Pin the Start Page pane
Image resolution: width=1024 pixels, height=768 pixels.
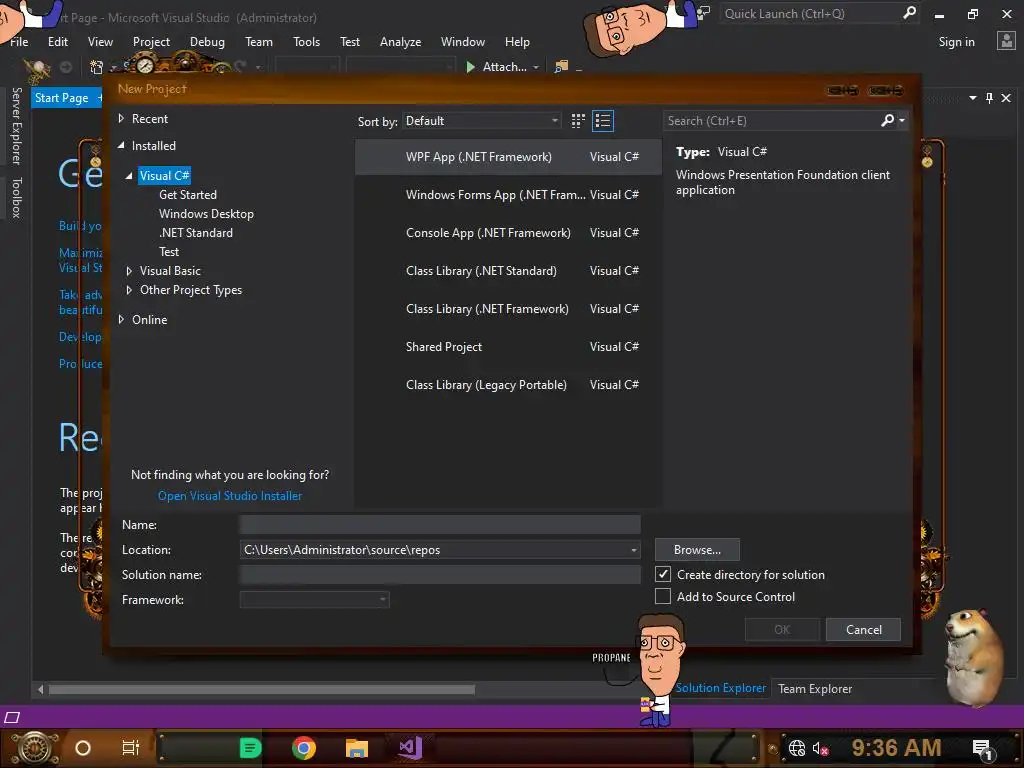pyautogui.click(x=989, y=98)
